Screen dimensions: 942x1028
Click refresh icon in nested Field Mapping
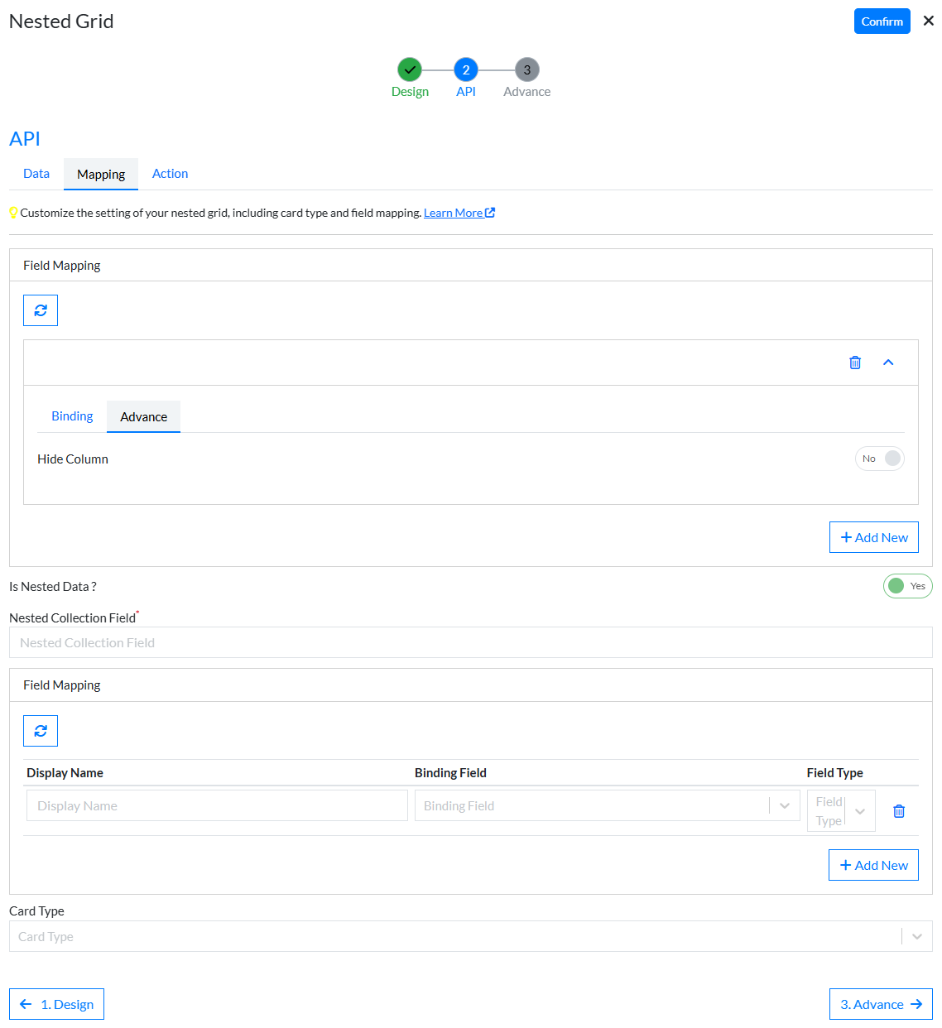pos(40,731)
